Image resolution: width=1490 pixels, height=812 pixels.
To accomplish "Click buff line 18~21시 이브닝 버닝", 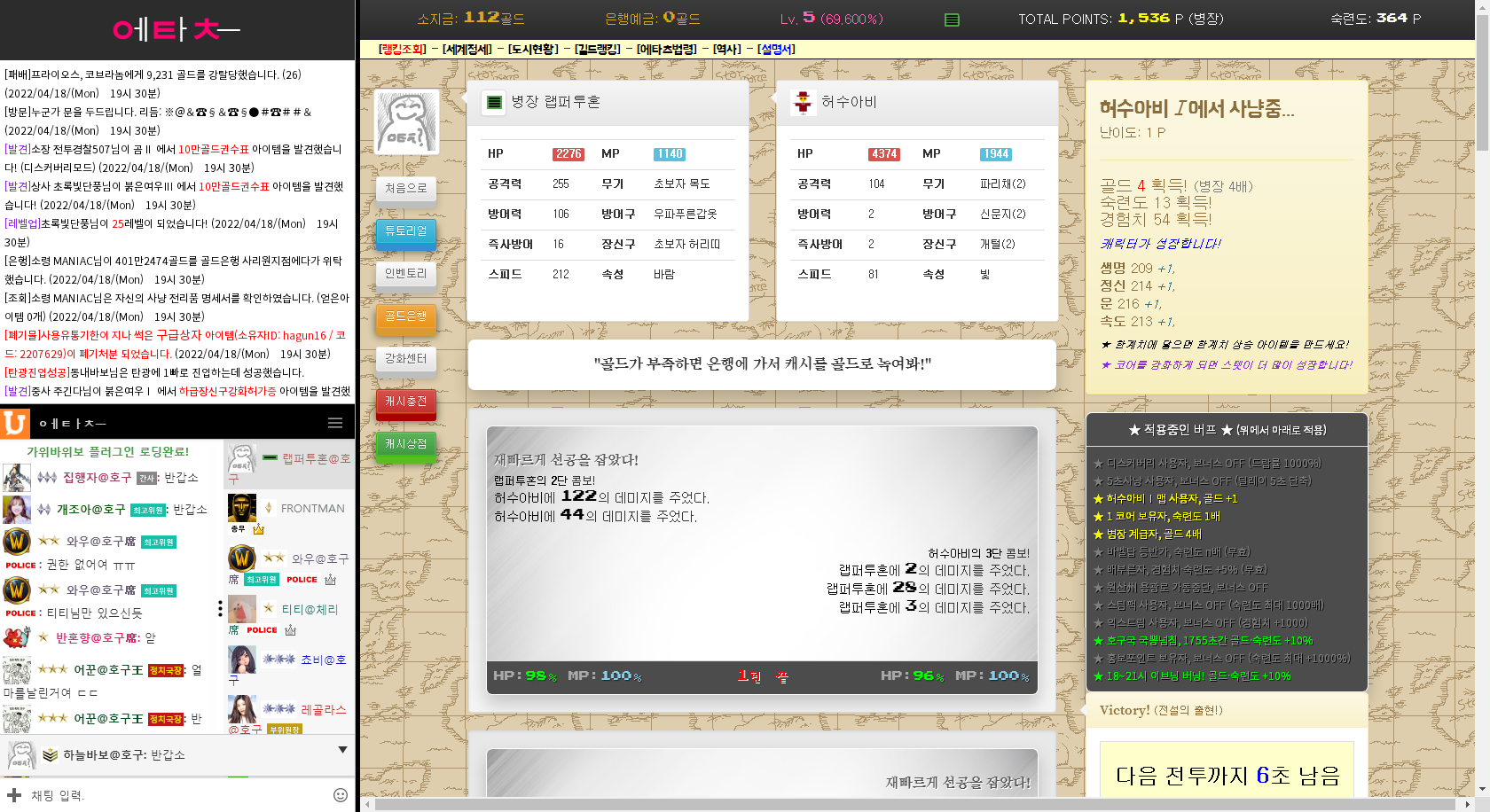I will click(1192, 676).
